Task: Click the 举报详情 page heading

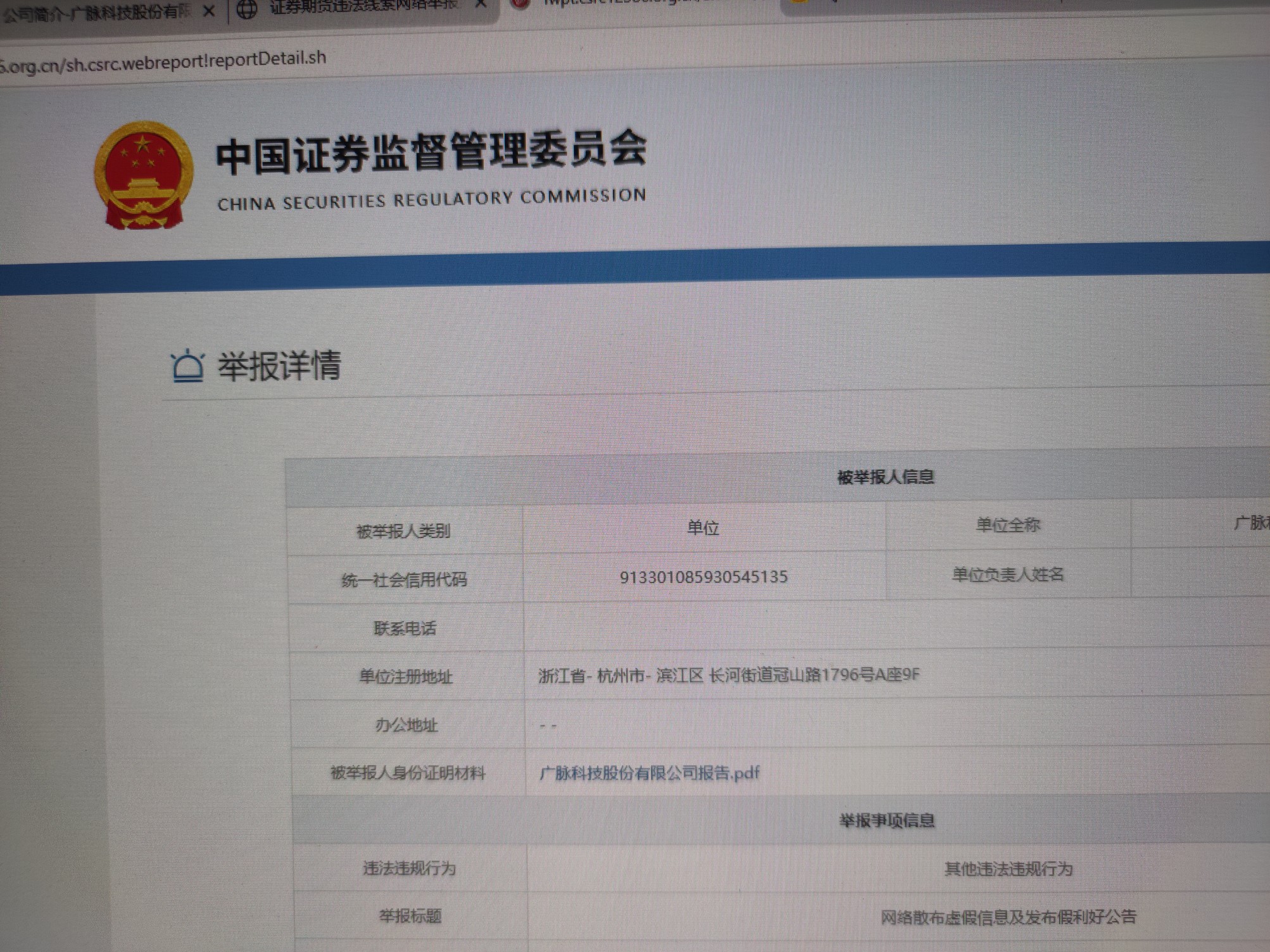Action: (279, 366)
